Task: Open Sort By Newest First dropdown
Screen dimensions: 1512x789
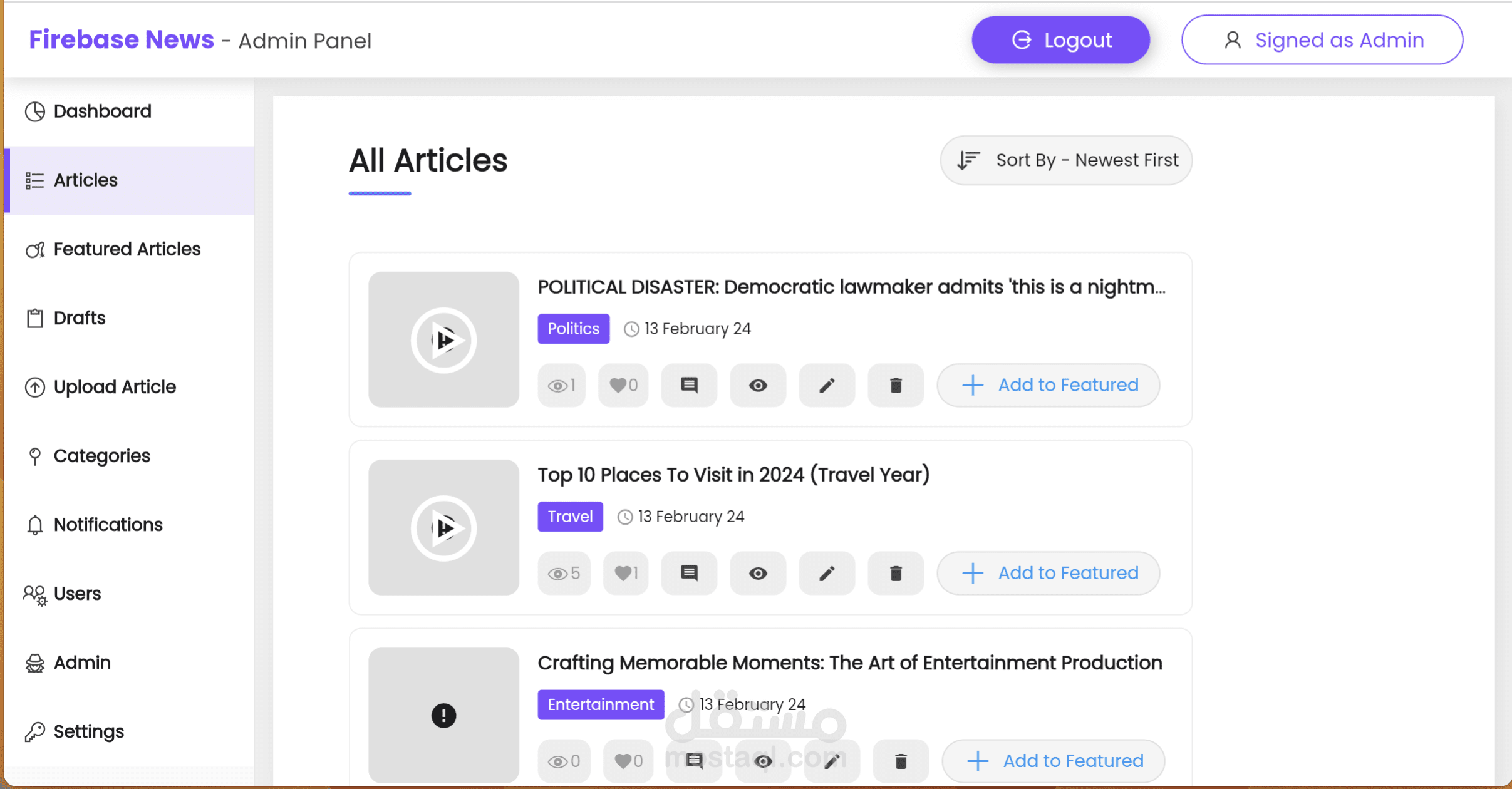Action: [x=1066, y=160]
